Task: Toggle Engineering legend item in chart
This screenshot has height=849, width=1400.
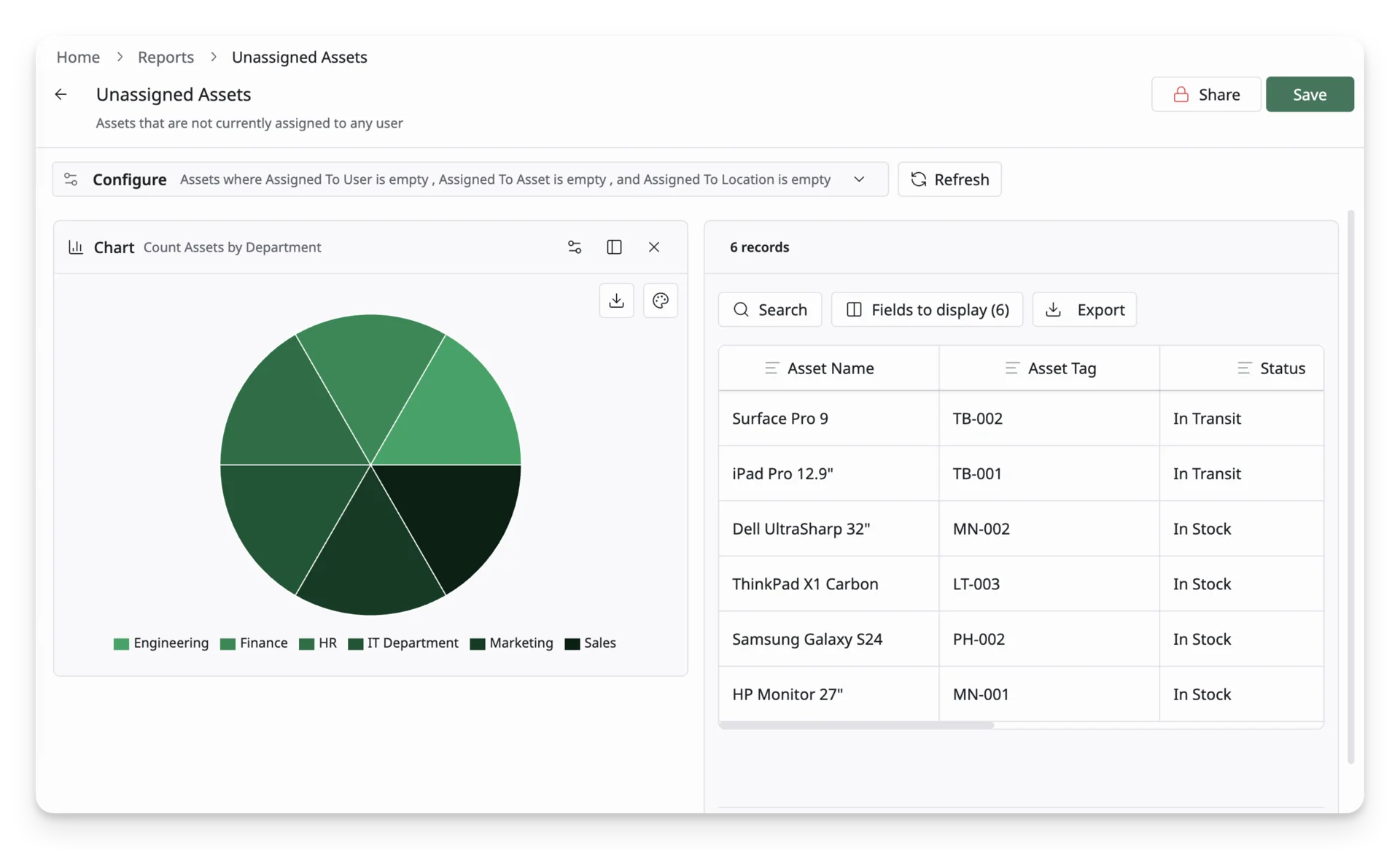Action: (161, 643)
